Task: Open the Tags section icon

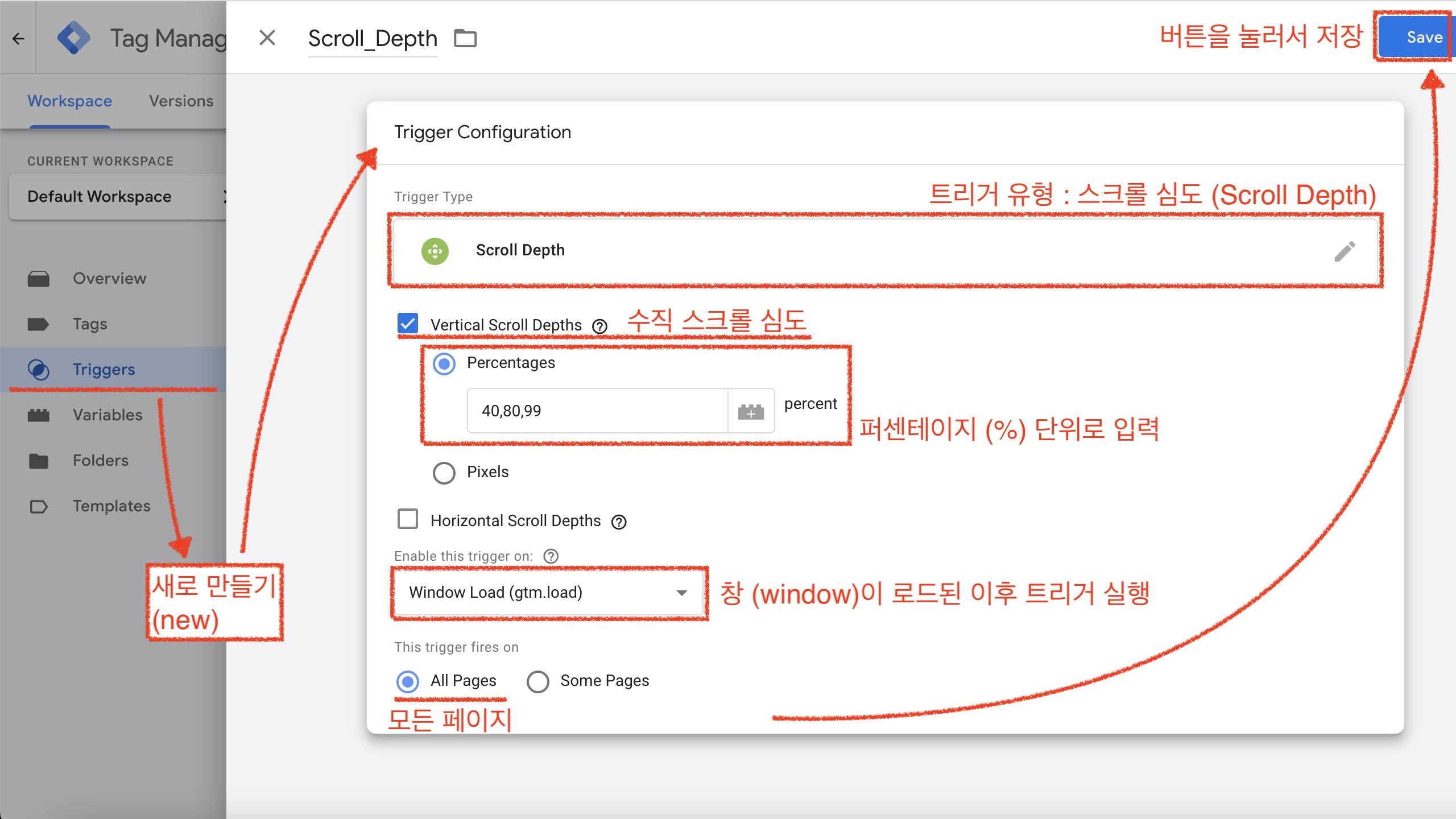Action: point(38,324)
